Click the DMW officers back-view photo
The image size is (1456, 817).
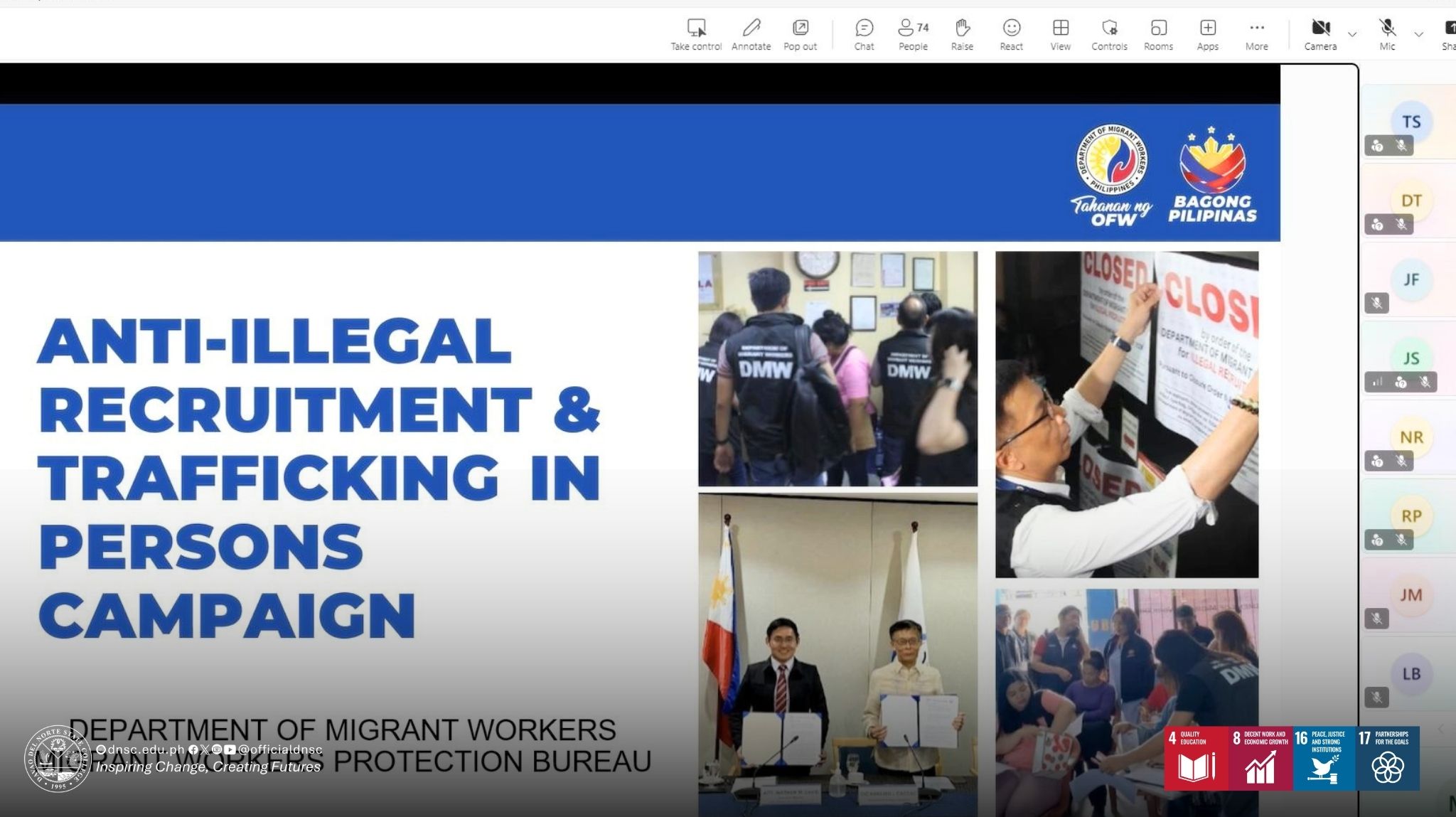click(x=837, y=368)
